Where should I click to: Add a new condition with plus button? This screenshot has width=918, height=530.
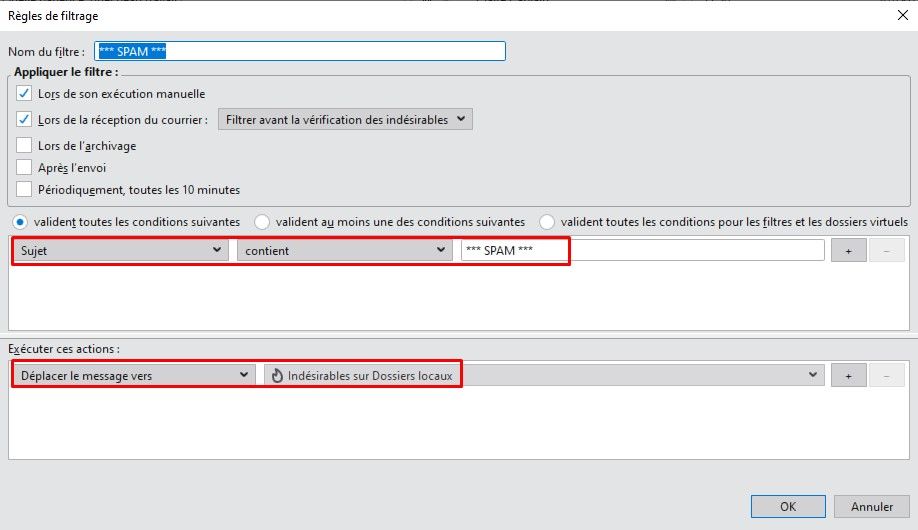tap(848, 251)
